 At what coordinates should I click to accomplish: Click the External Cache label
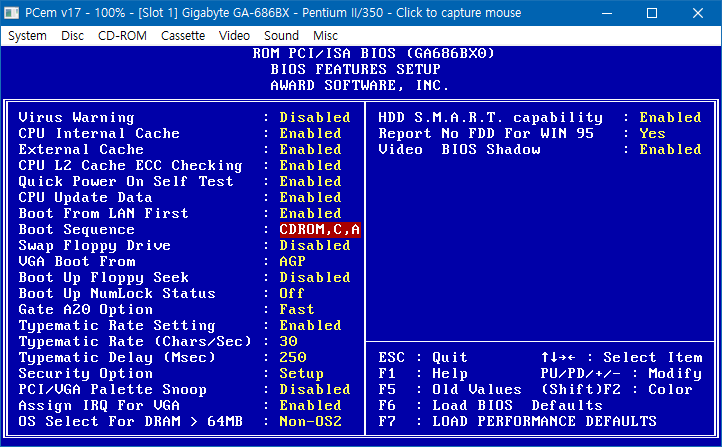(x=81, y=149)
